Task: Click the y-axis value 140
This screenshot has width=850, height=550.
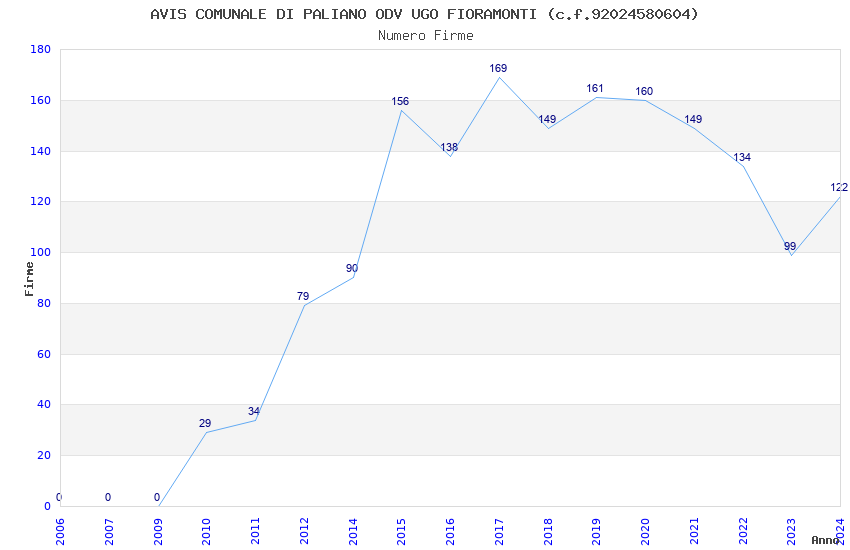Action: [40, 151]
